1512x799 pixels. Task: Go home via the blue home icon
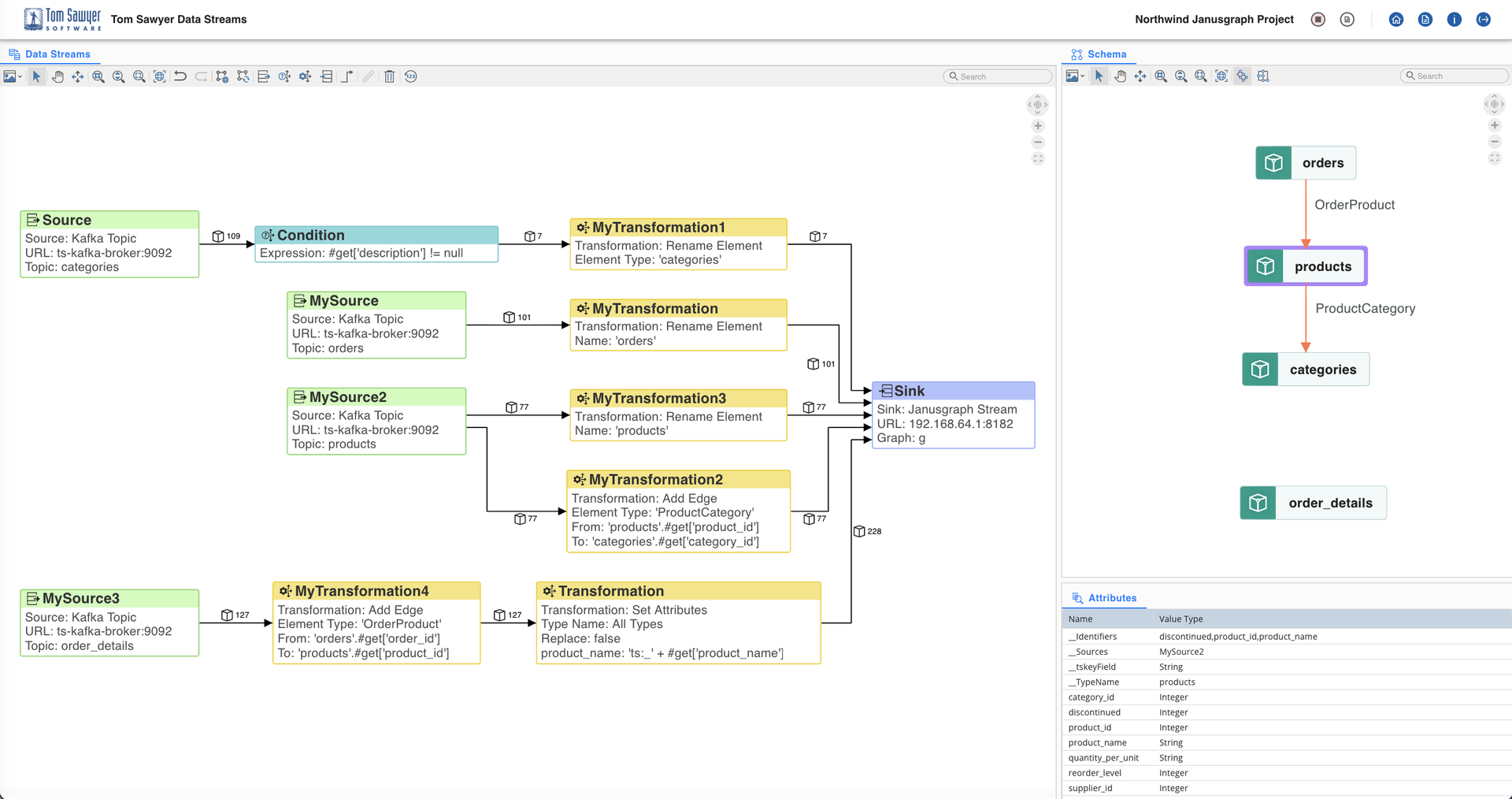1395,19
